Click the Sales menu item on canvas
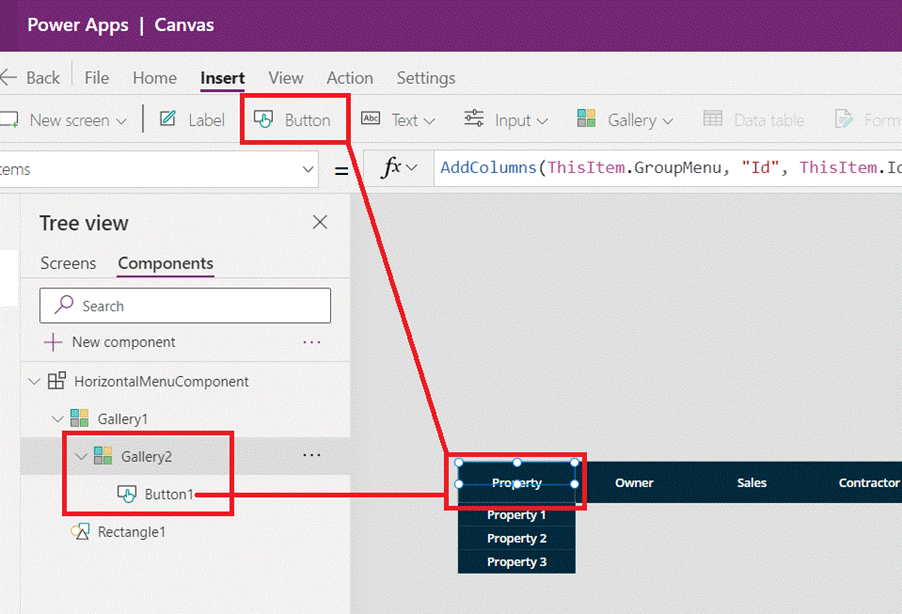The height and width of the screenshot is (614, 902). click(x=752, y=483)
